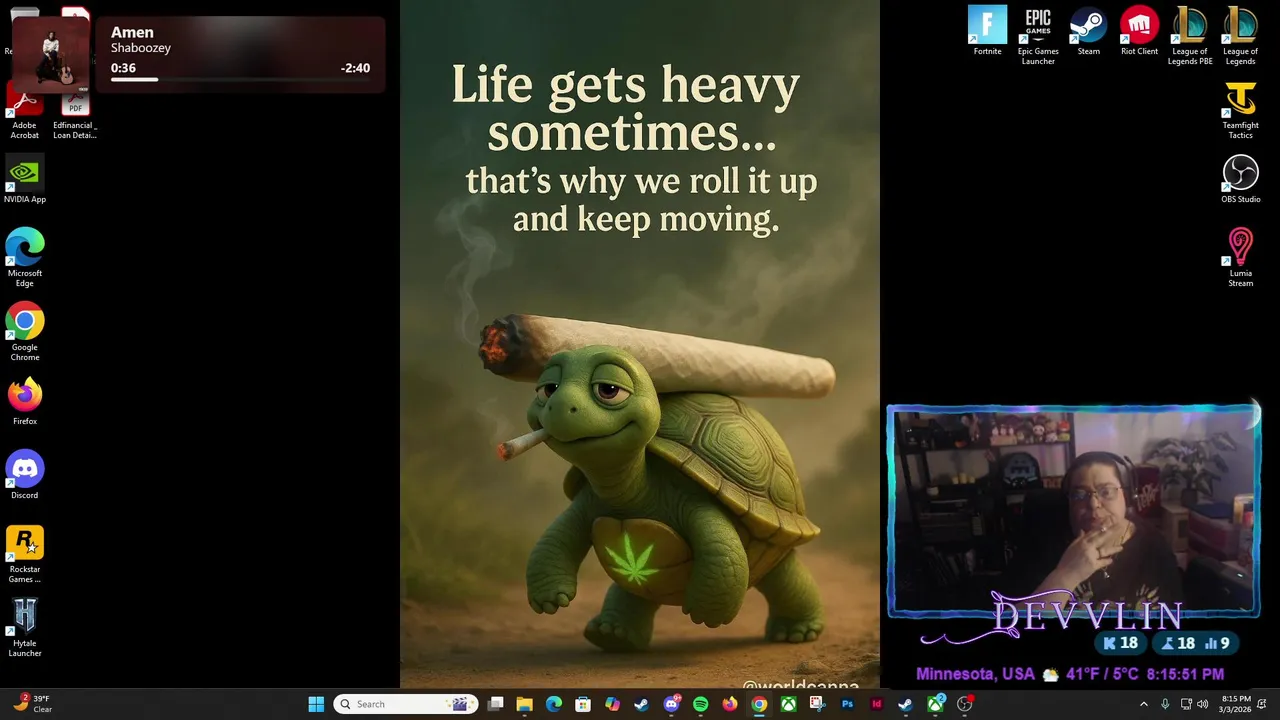Open League of Legends PBE shortcut
This screenshot has height=720, width=1280.
coord(1190,36)
